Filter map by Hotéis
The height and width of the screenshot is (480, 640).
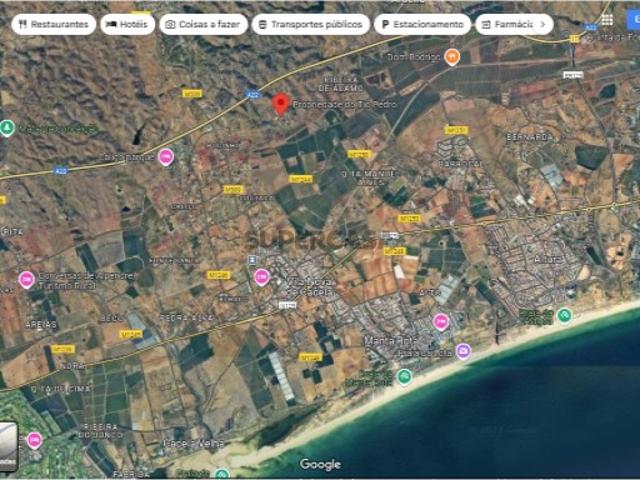(128, 24)
